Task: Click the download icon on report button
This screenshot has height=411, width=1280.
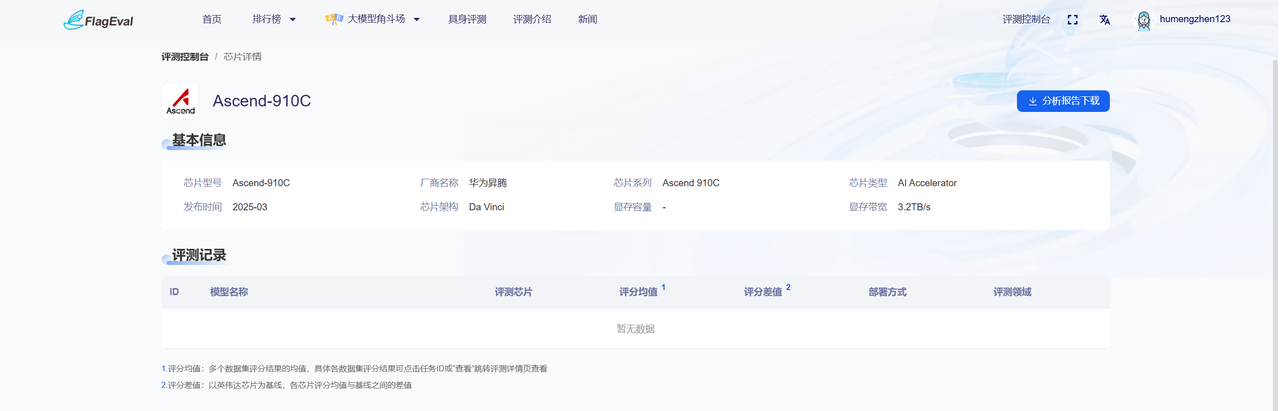Action: click(x=1032, y=101)
